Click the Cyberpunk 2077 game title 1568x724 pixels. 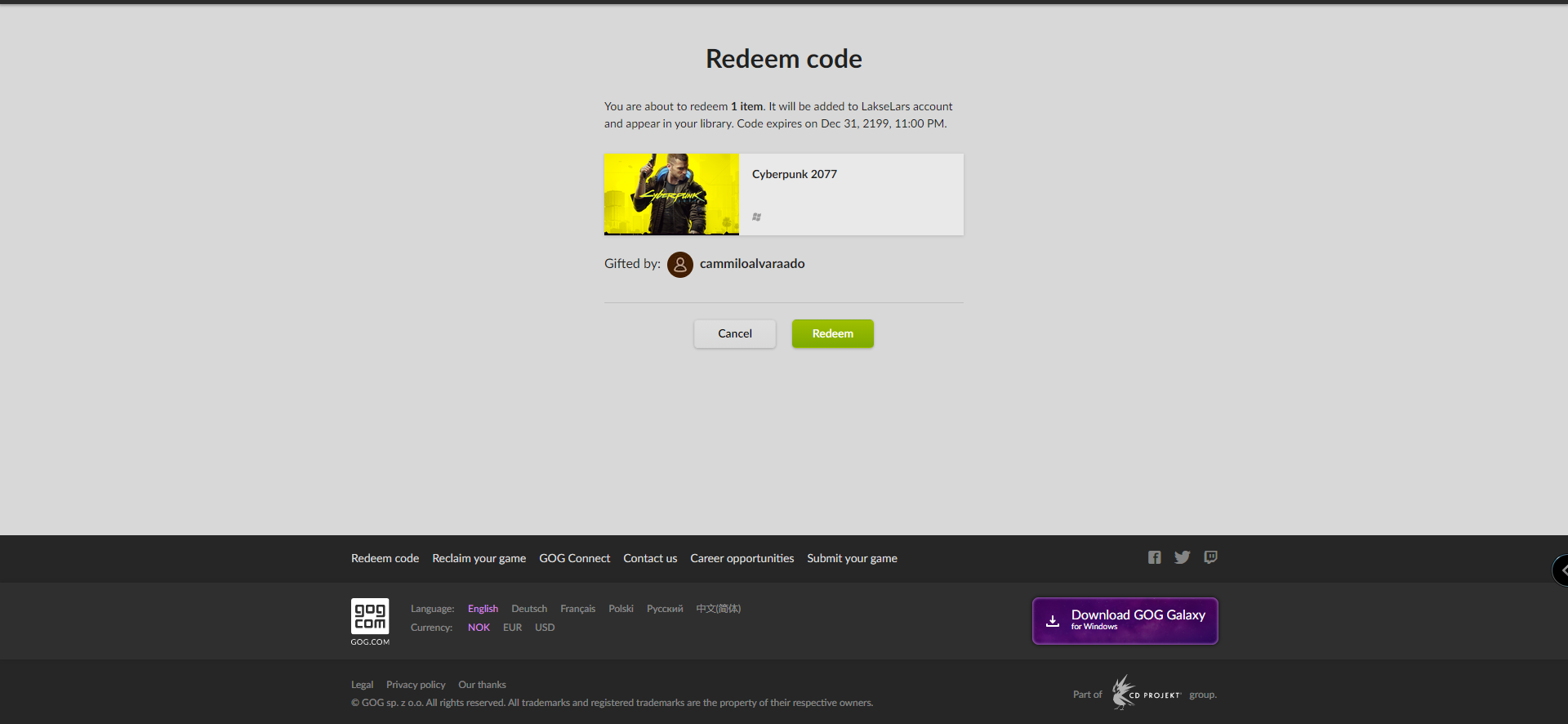pos(795,174)
